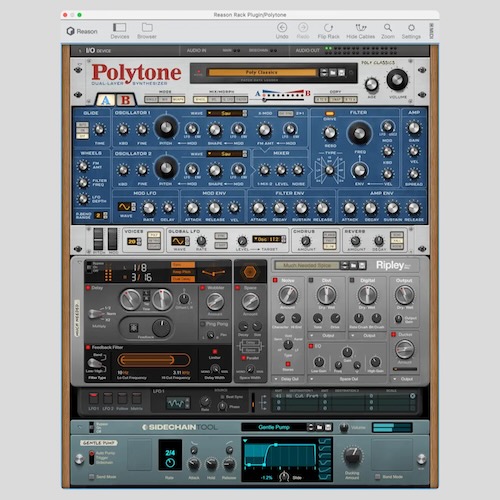The width and height of the screenshot is (500, 500).
Task: Click the Polytone filter type selector diagram
Action: (329, 170)
